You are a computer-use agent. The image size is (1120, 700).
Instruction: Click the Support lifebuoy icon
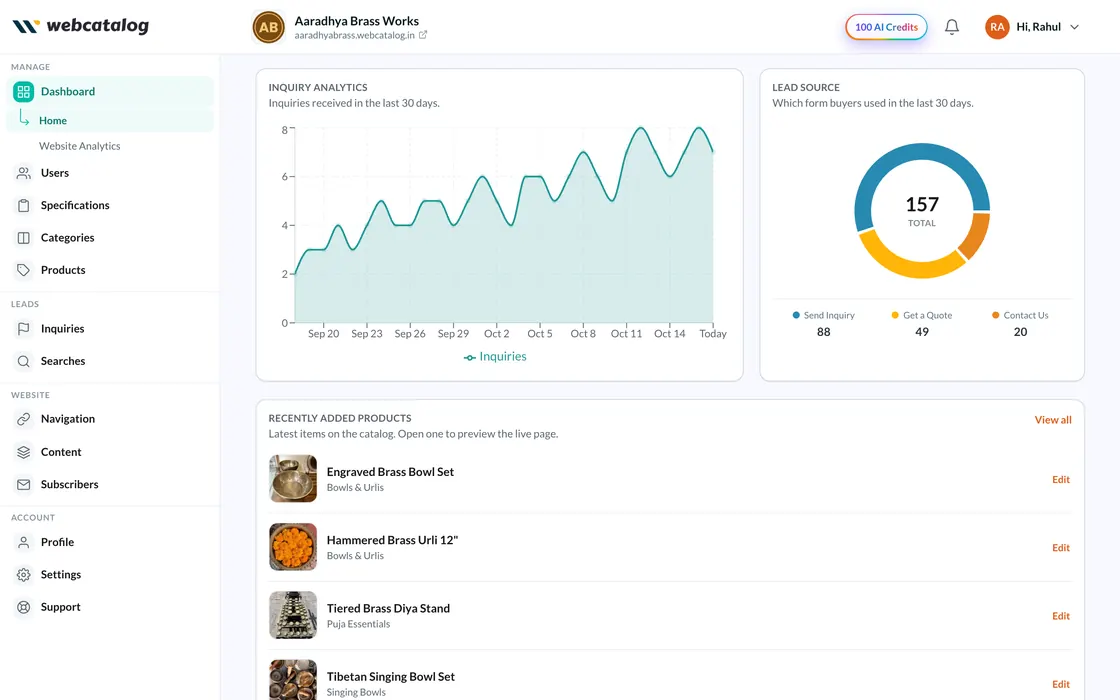[x=24, y=607]
